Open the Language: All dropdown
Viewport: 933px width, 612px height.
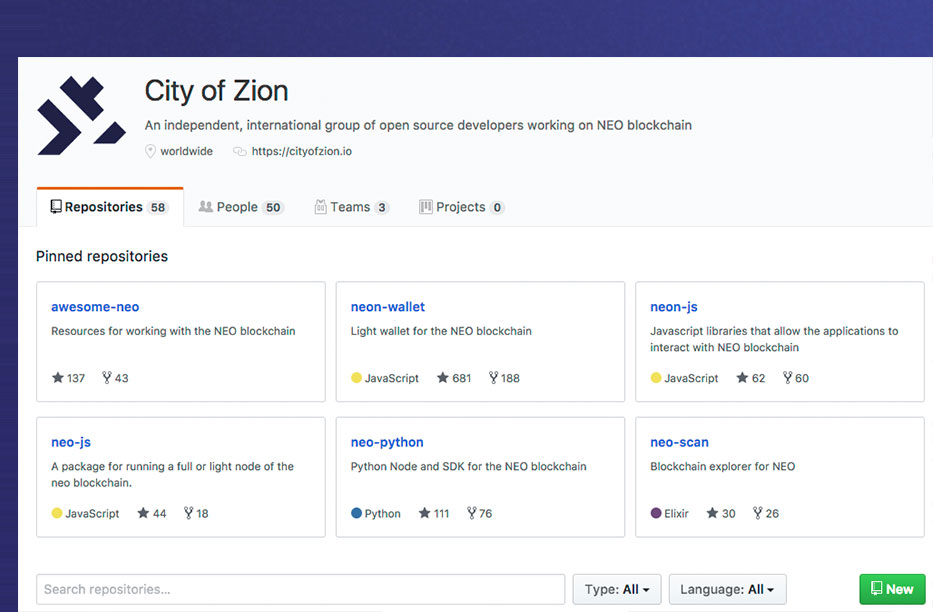(x=727, y=589)
